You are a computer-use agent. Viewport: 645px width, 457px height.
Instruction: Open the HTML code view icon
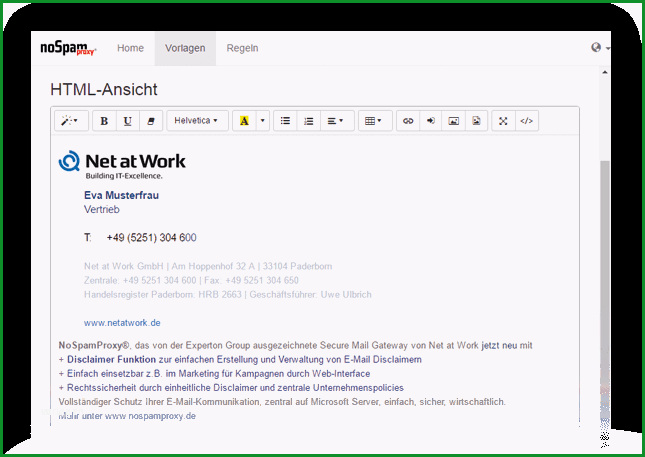[x=527, y=121]
